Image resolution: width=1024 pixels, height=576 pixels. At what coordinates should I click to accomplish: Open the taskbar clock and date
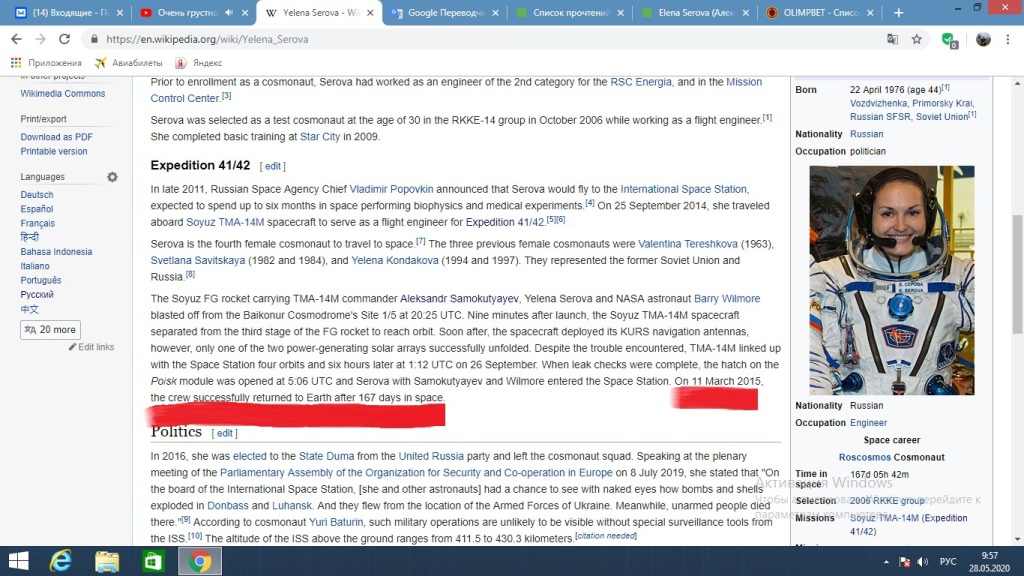pyautogui.click(x=989, y=562)
